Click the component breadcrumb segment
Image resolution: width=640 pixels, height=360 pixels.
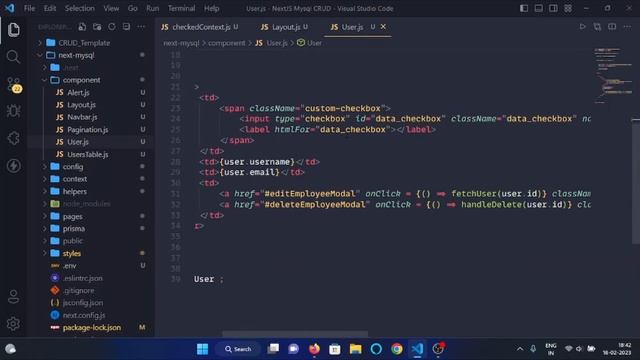[x=227, y=43]
